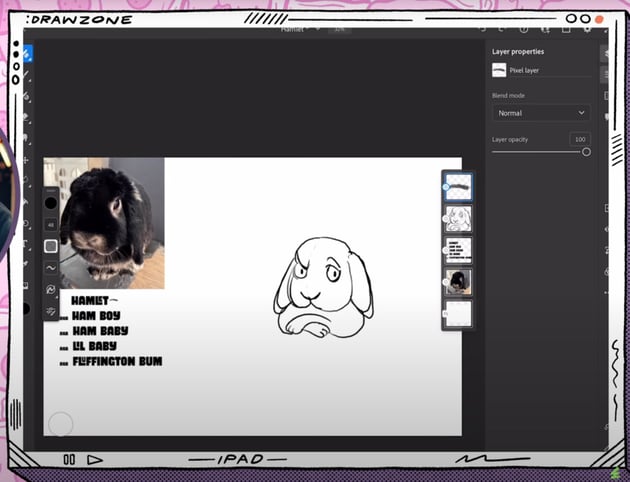This screenshot has width=630, height=482.
Task: Change the brush size value 48
Action: (51, 225)
